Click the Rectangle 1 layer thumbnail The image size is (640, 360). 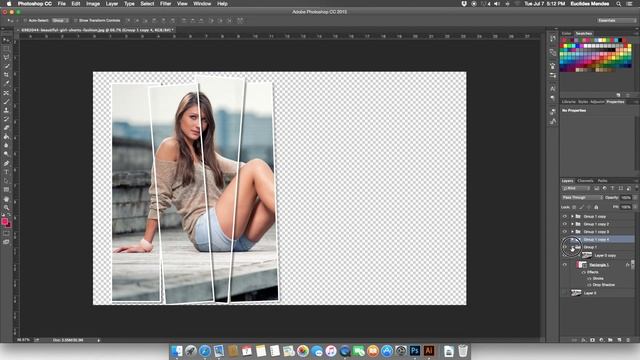point(581,265)
